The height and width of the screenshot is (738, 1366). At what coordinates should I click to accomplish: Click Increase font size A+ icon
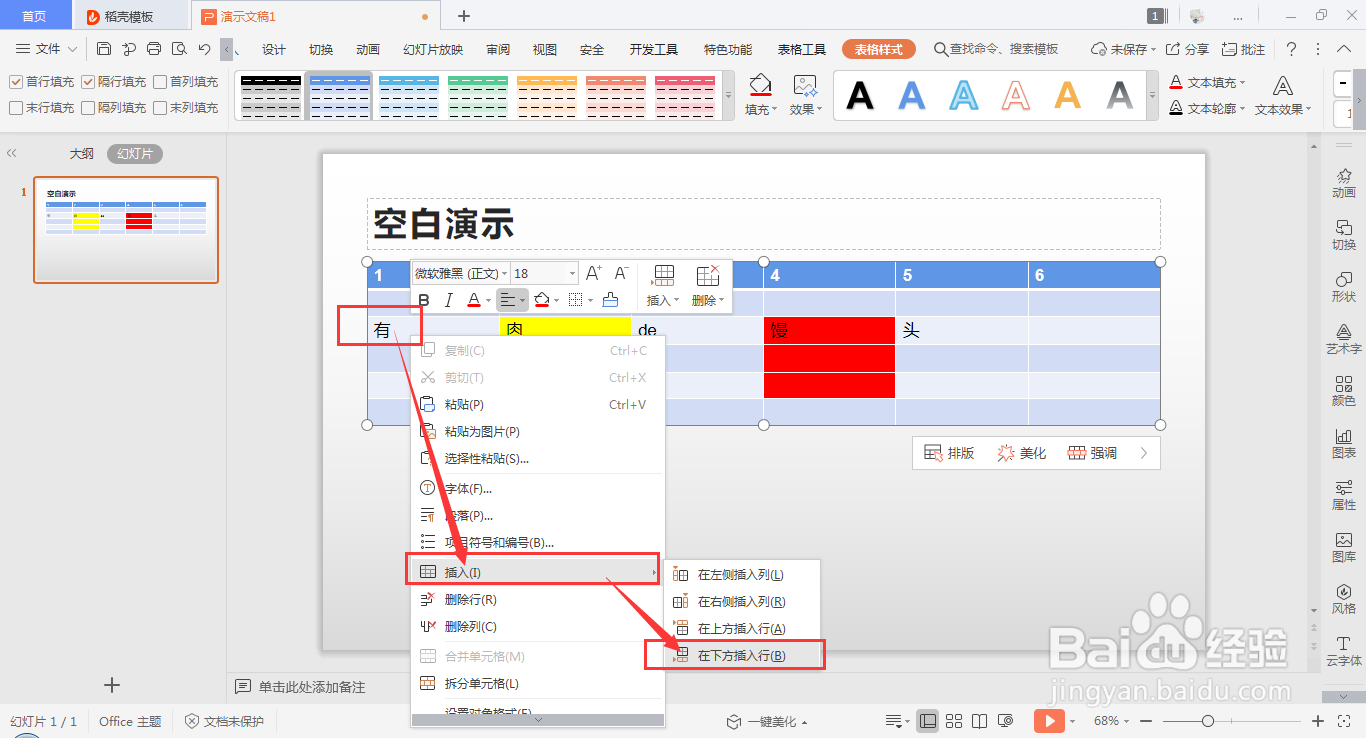click(x=594, y=273)
